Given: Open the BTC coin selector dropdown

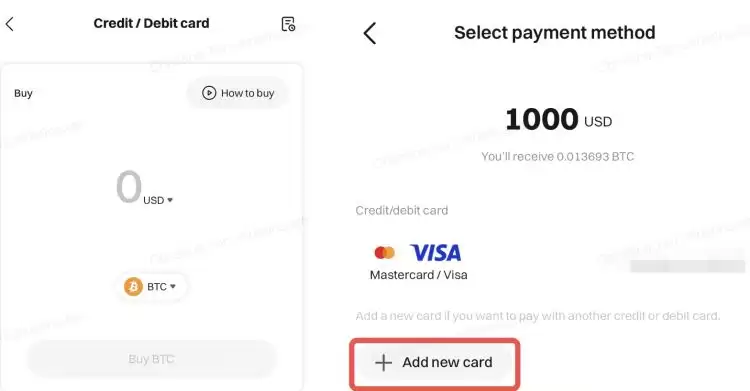Looking at the screenshot, I should pyautogui.click(x=151, y=287).
